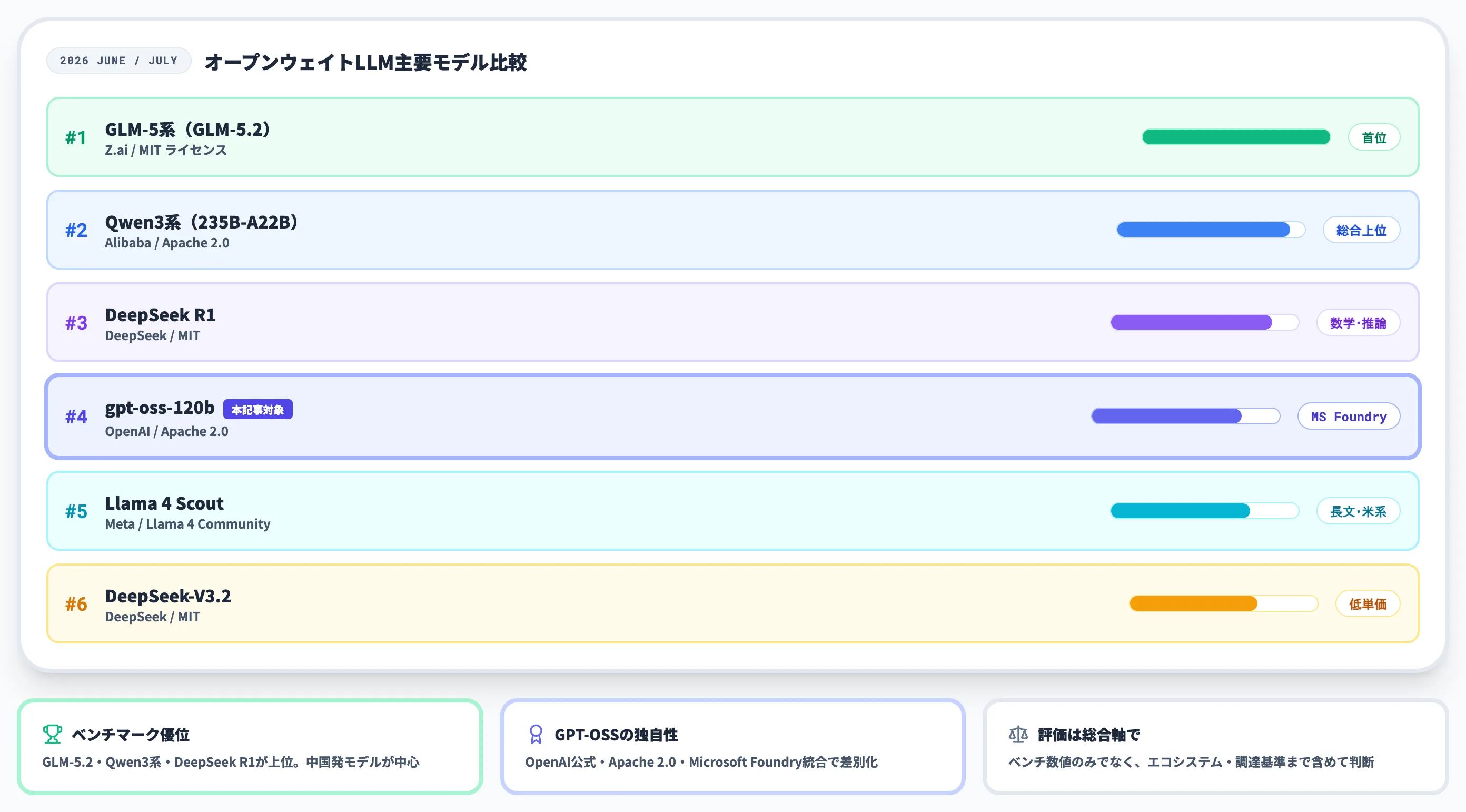
Task: Click the heading 評価は総合軸で
Action: point(1088,735)
